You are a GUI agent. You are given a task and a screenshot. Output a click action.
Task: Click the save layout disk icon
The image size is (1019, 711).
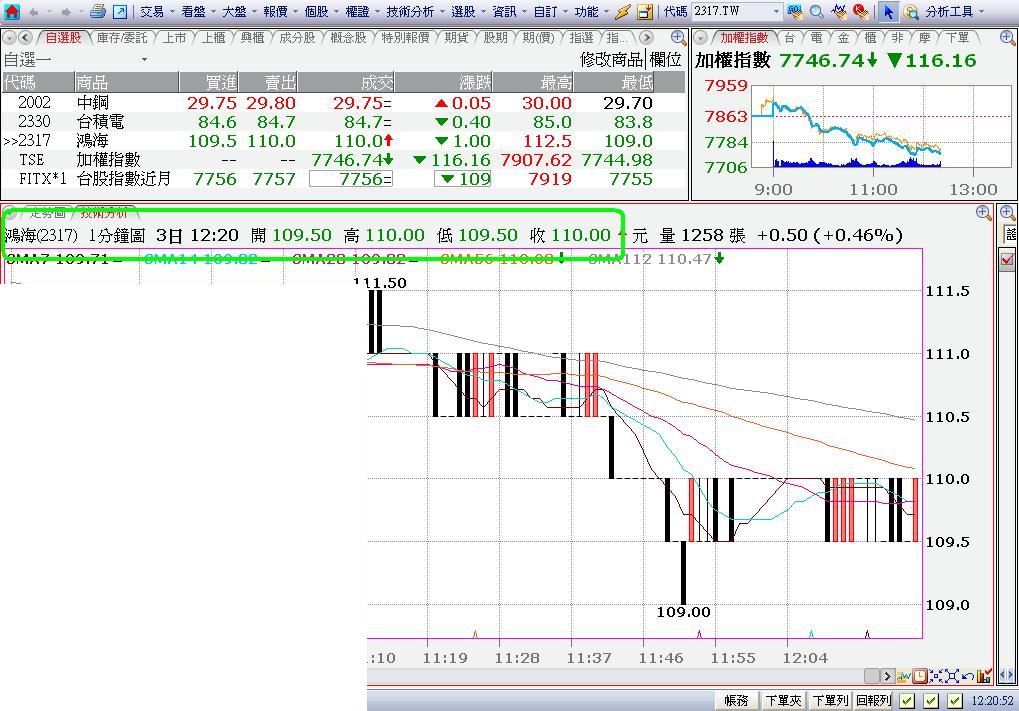[x=645, y=12]
